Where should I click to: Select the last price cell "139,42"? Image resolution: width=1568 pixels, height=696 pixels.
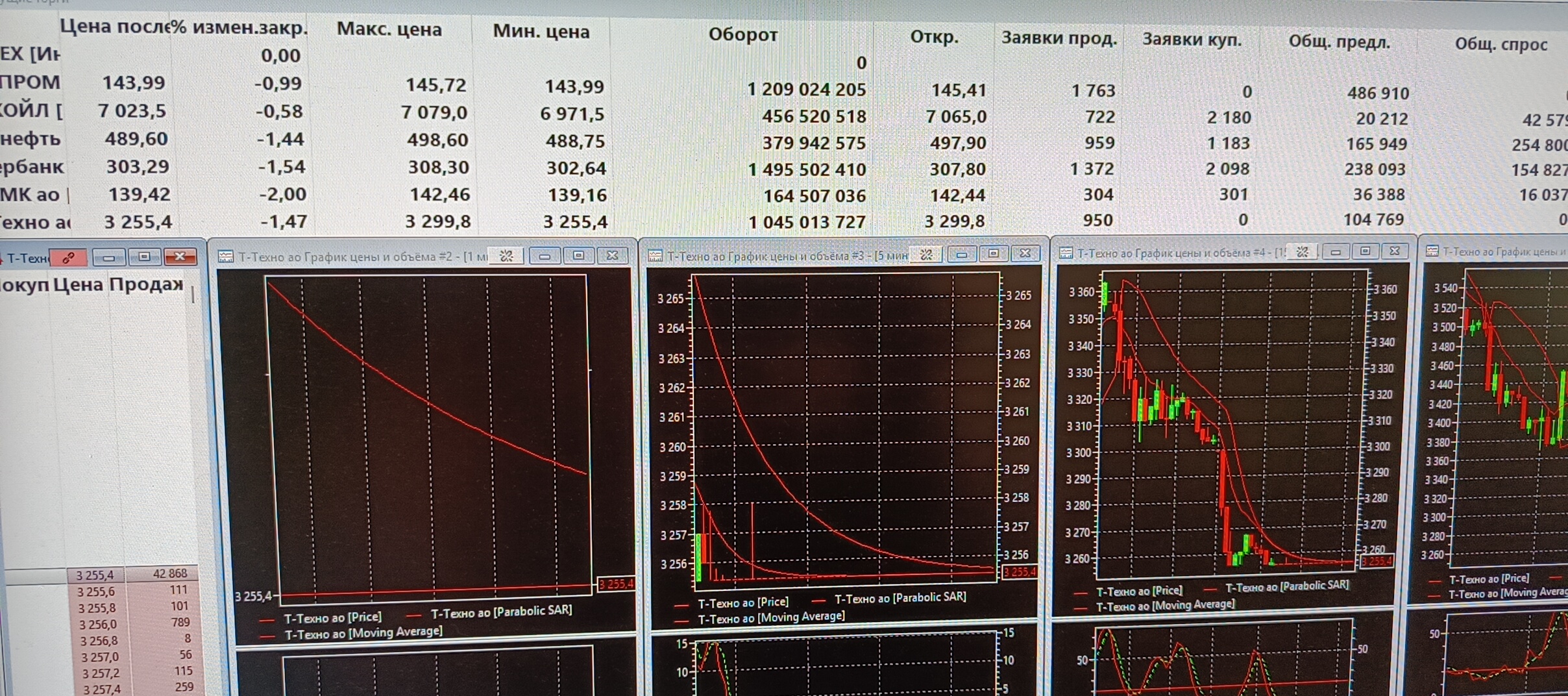[140, 194]
